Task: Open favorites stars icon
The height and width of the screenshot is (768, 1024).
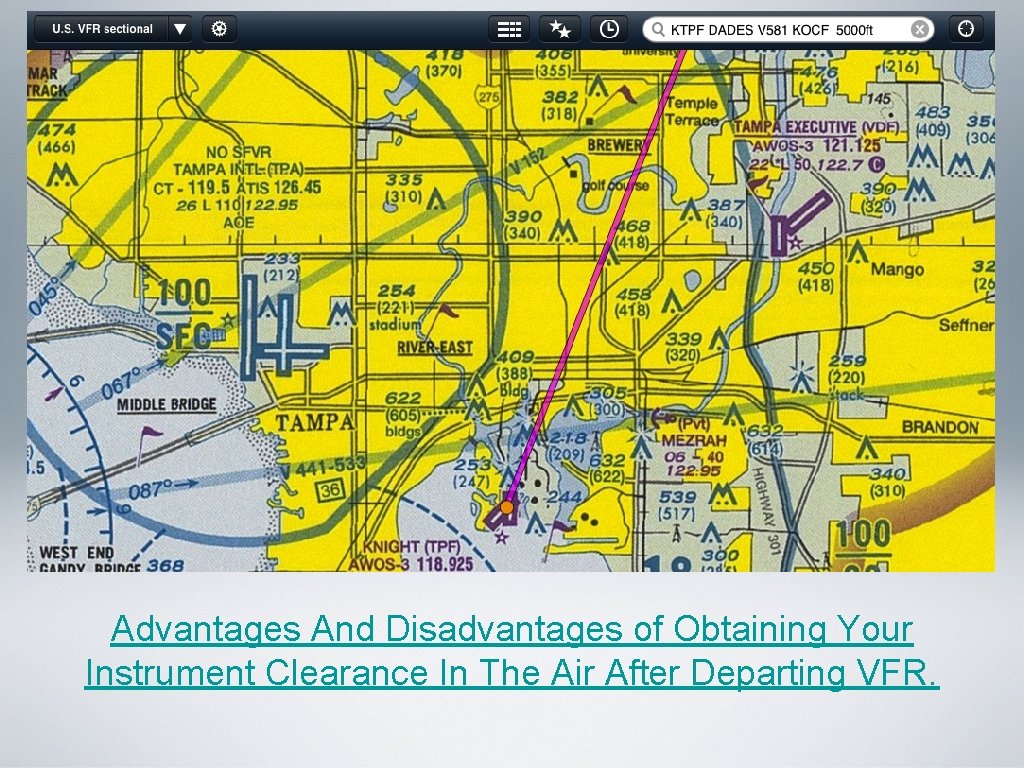Action: click(560, 29)
